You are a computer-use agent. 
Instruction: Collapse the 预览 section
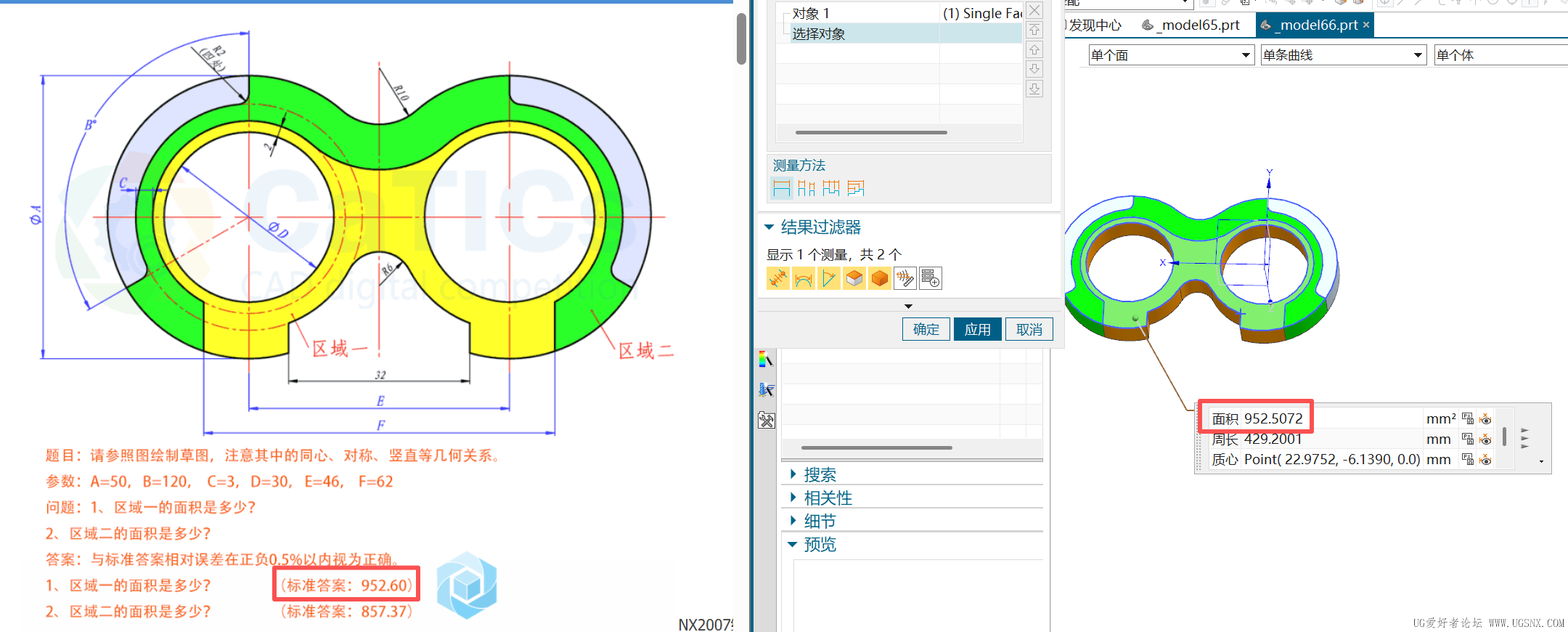[x=793, y=544]
